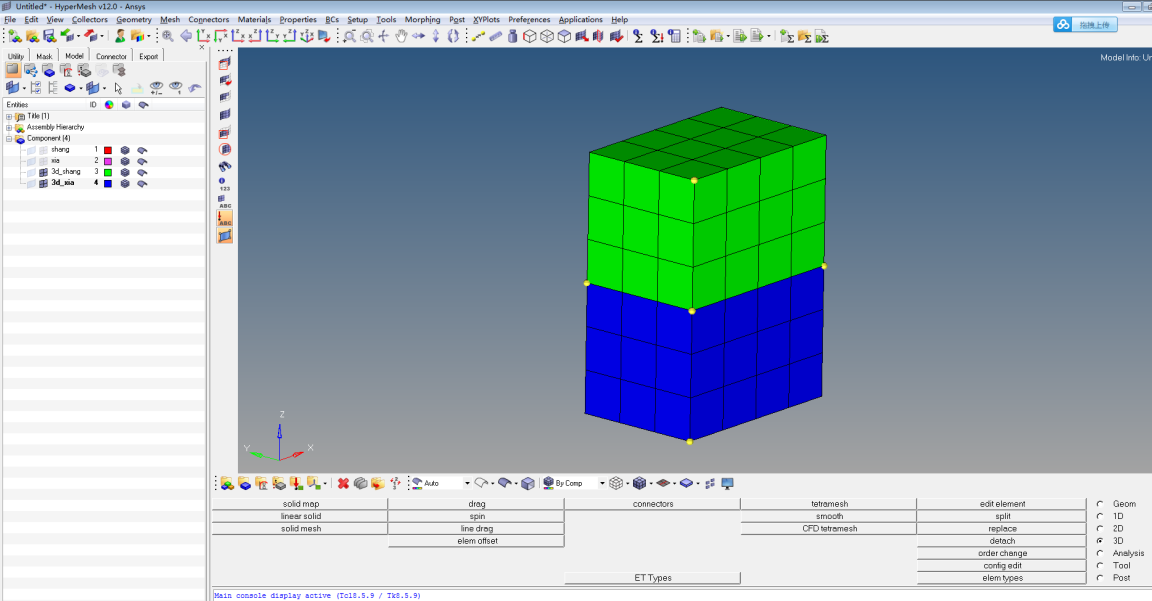This screenshot has height=601, width=1152.
Task: Click the mass calculation weight icon
Action: [x=513, y=36]
